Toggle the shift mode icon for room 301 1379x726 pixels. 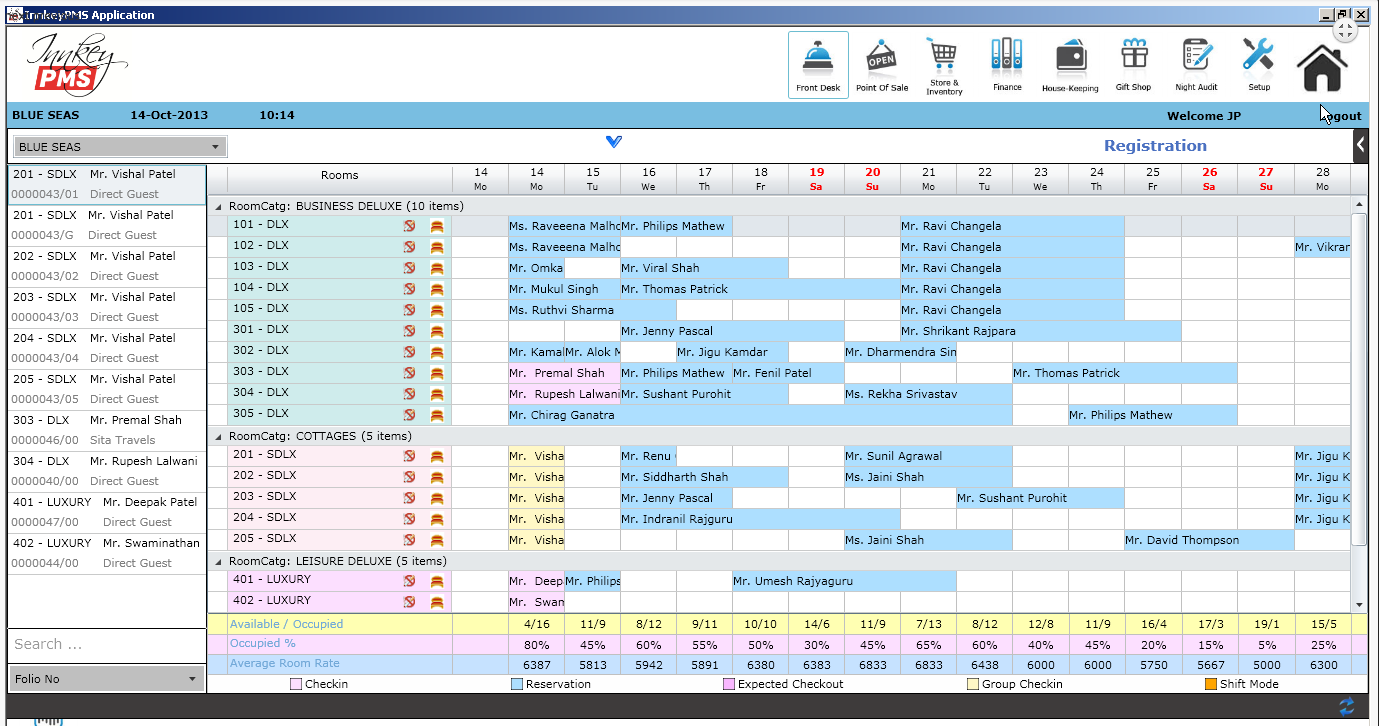pos(436,330)
